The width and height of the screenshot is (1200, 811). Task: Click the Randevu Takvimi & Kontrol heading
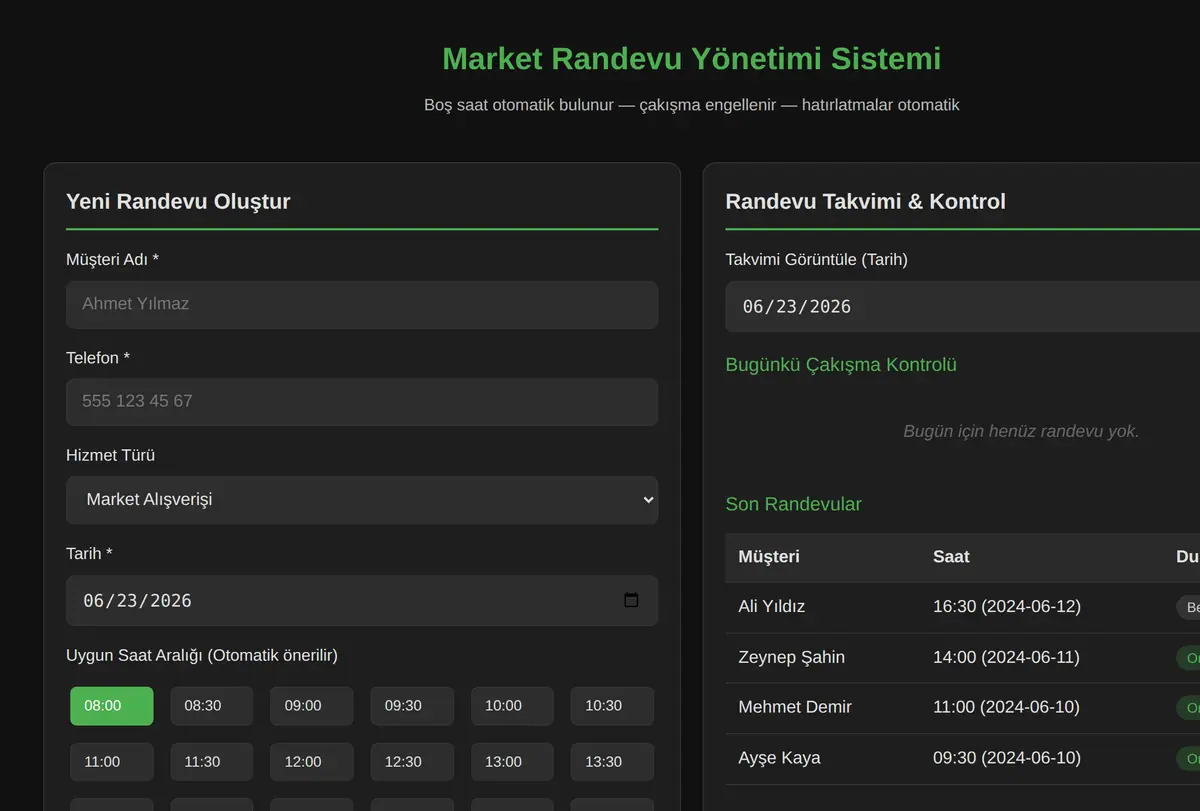pyautogui.click(x=865, y=201)
